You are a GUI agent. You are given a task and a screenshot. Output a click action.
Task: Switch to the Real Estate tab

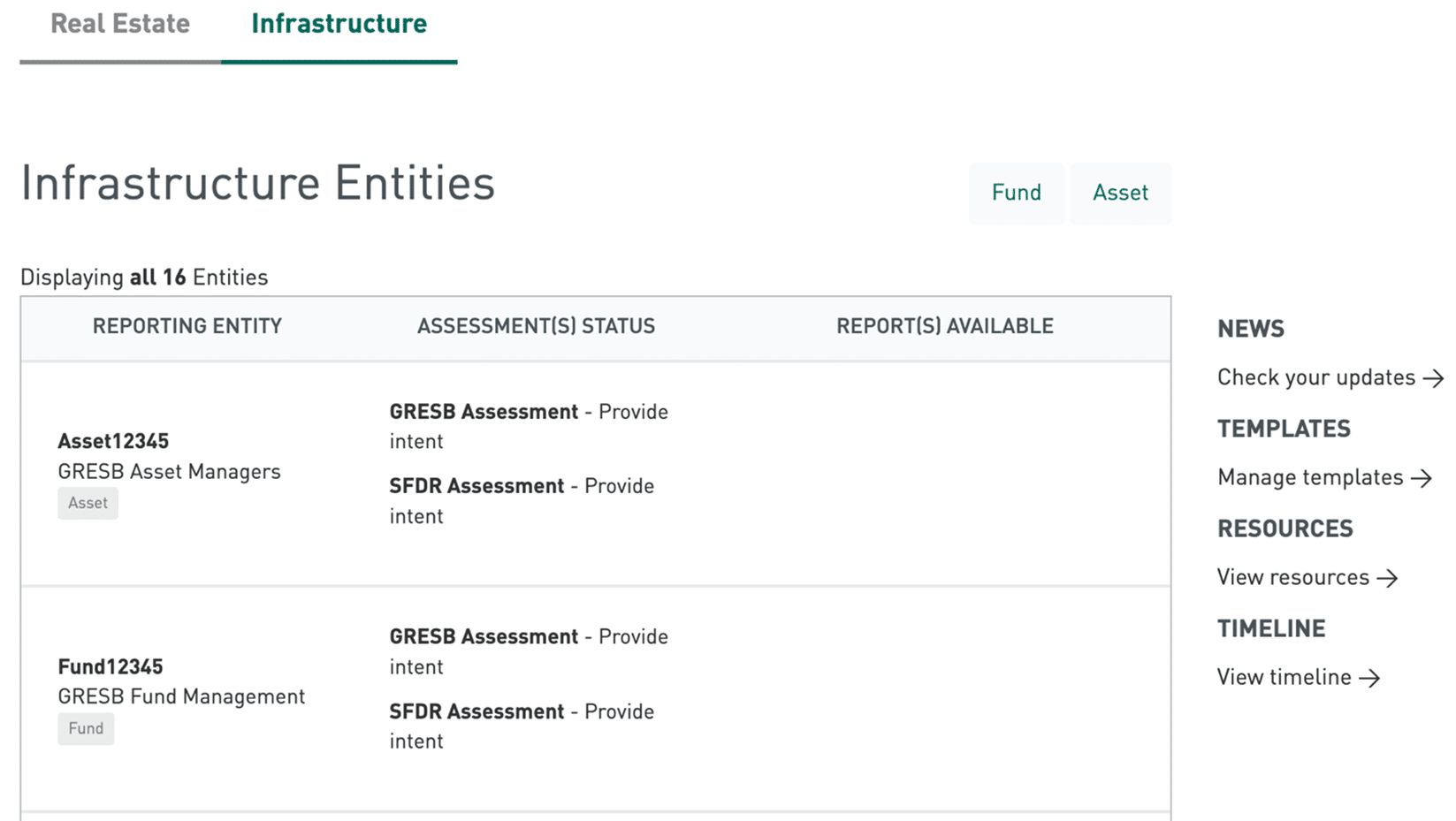pos(119,24)
